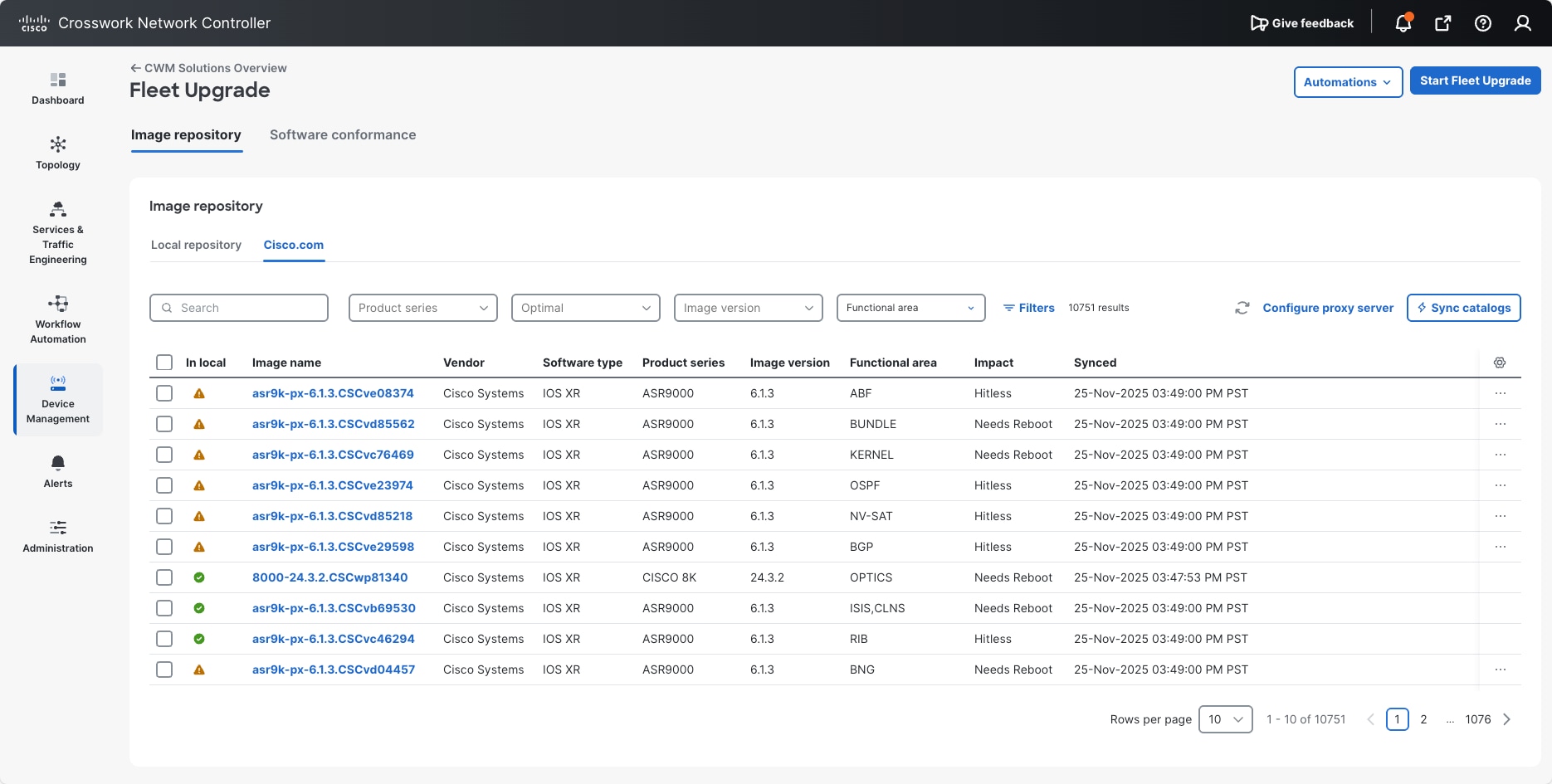Open the column settings gear icon
The width and height of the screenshot is (1552, 784).
point(1500,363)
